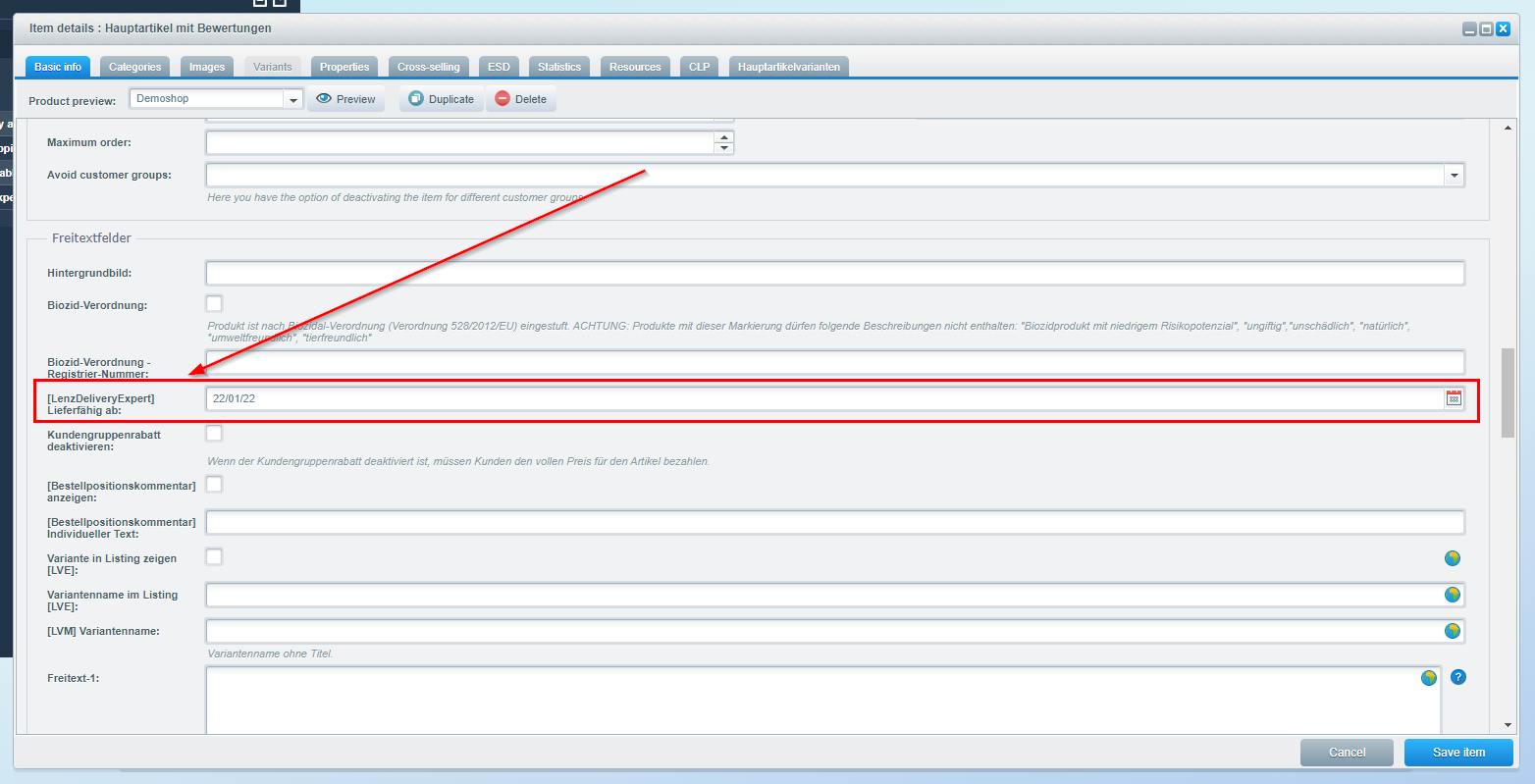Click the Delete button
Screen dimensions: 1535x784
[x=521, y=99]
